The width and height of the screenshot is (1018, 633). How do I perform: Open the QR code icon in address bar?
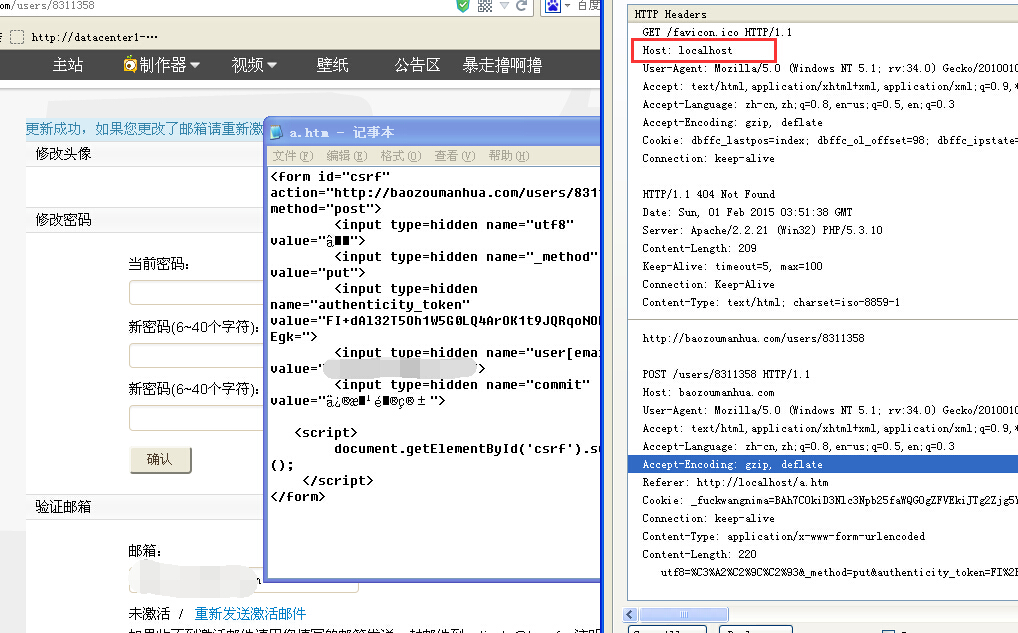pos(485,6)
